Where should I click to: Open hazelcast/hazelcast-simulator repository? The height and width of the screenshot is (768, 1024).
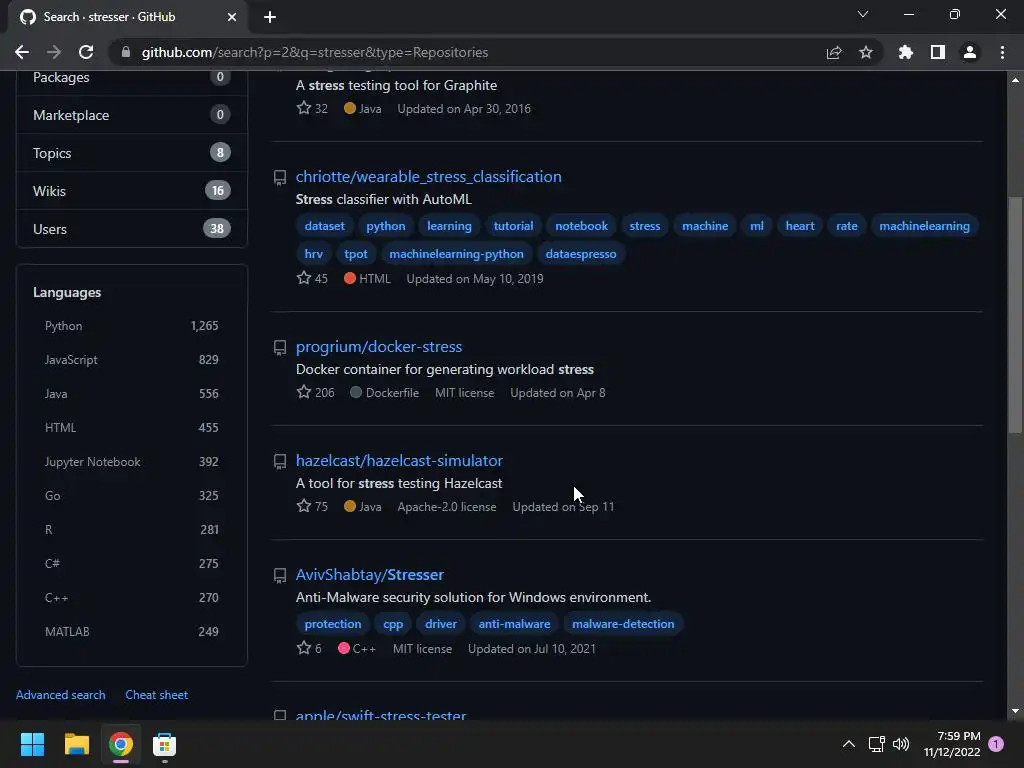pyautogui.click(x=399, y=460)
